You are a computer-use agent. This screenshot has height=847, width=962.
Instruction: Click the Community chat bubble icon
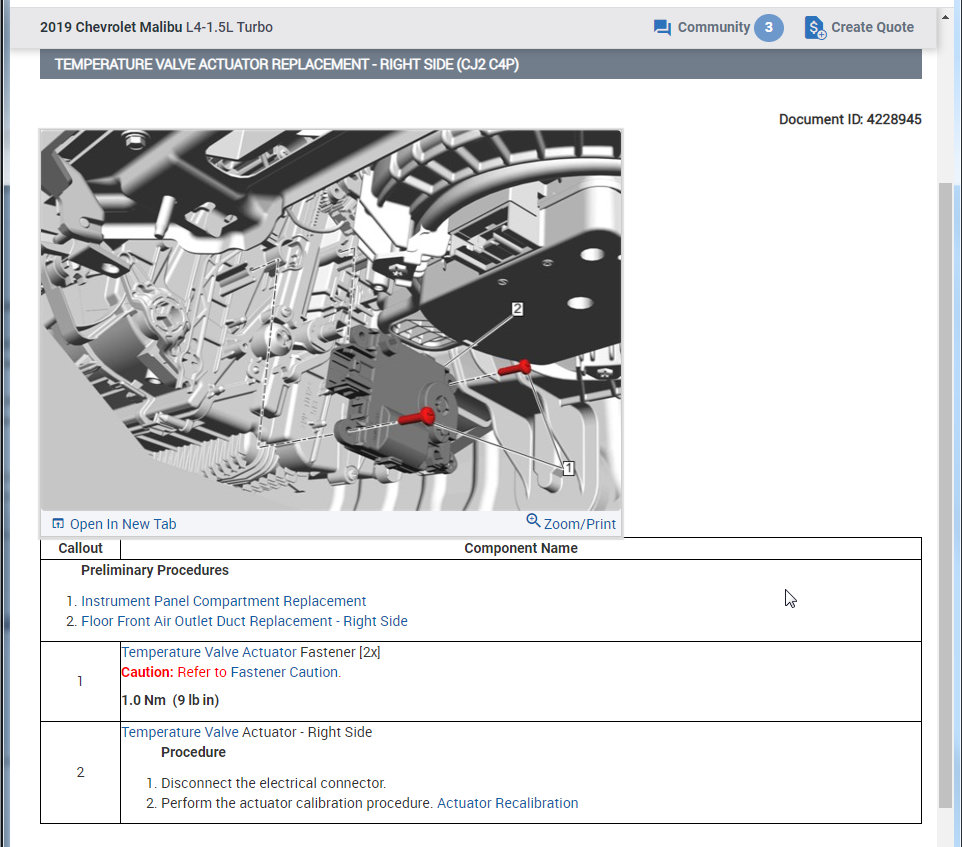[x=662, y=28]
